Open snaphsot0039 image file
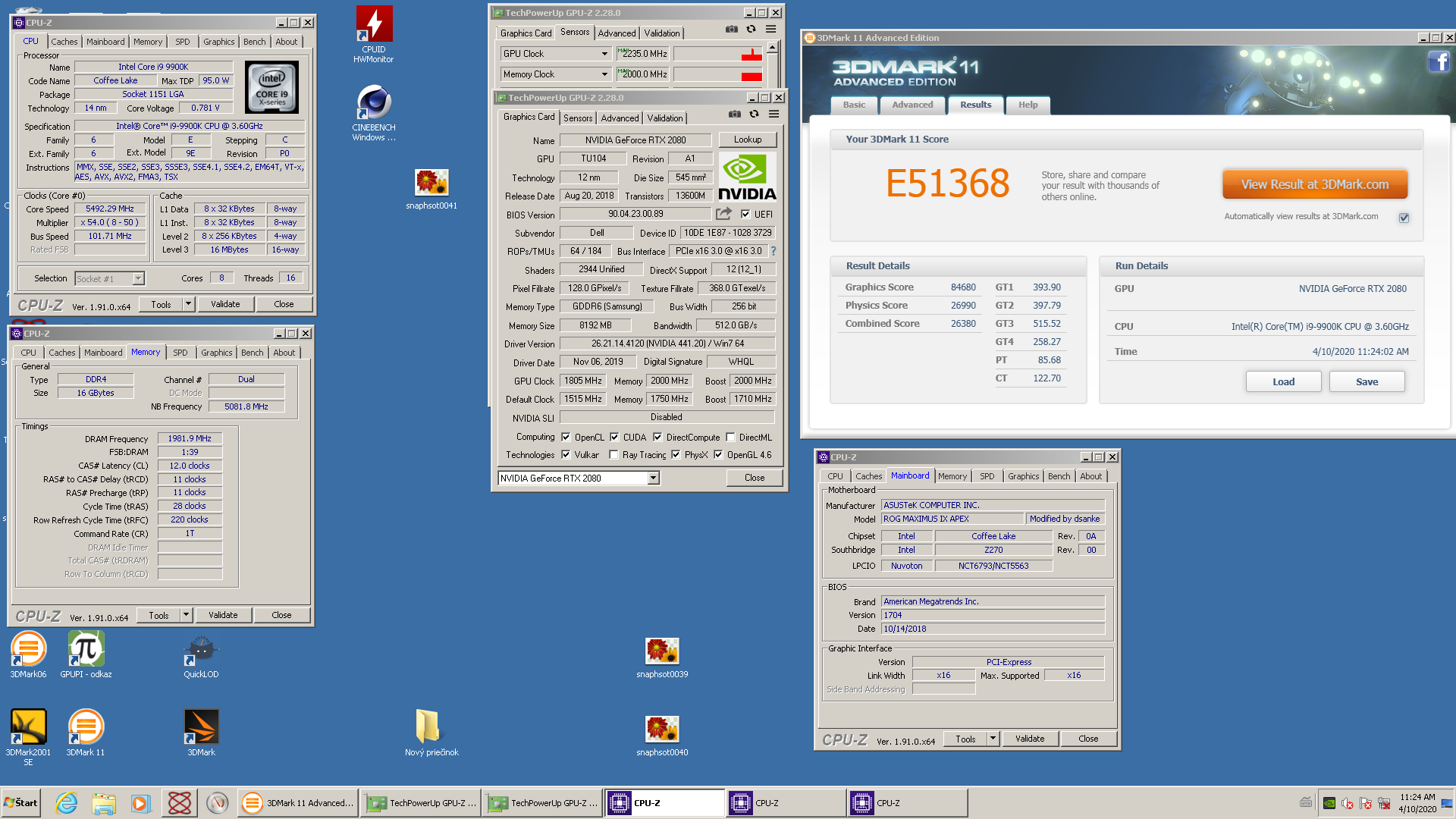The width and height of the screenshot is (1456, 819). pos(662,658)
